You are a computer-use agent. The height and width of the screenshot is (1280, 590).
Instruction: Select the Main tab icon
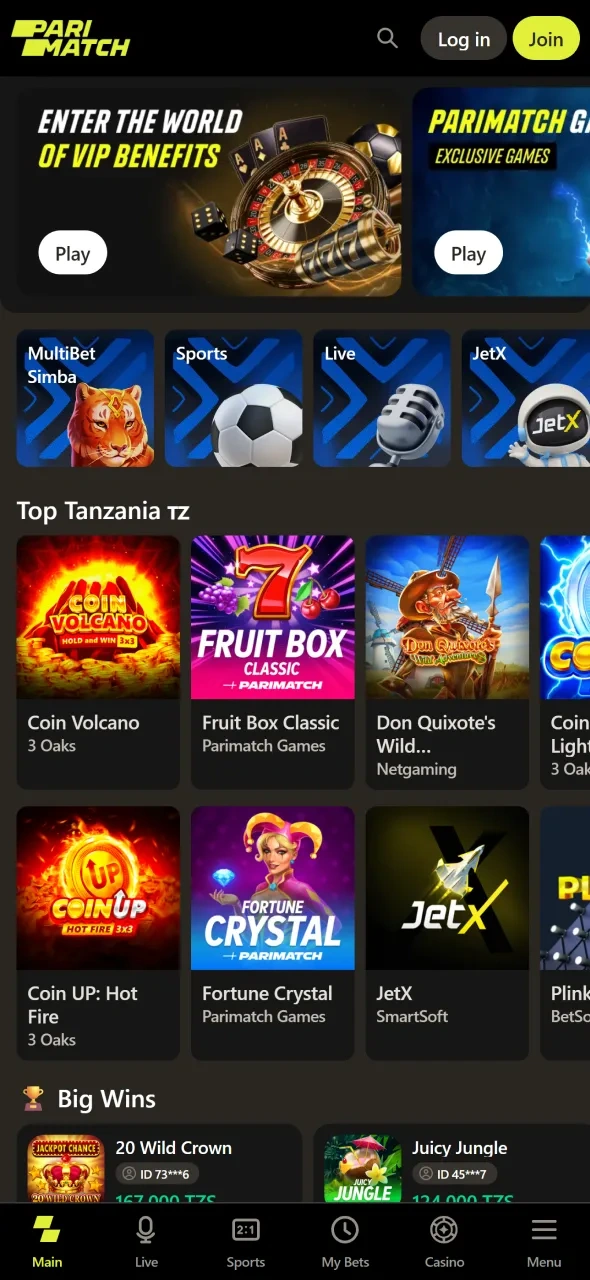pyautogui.click(x=47, y=1229)
